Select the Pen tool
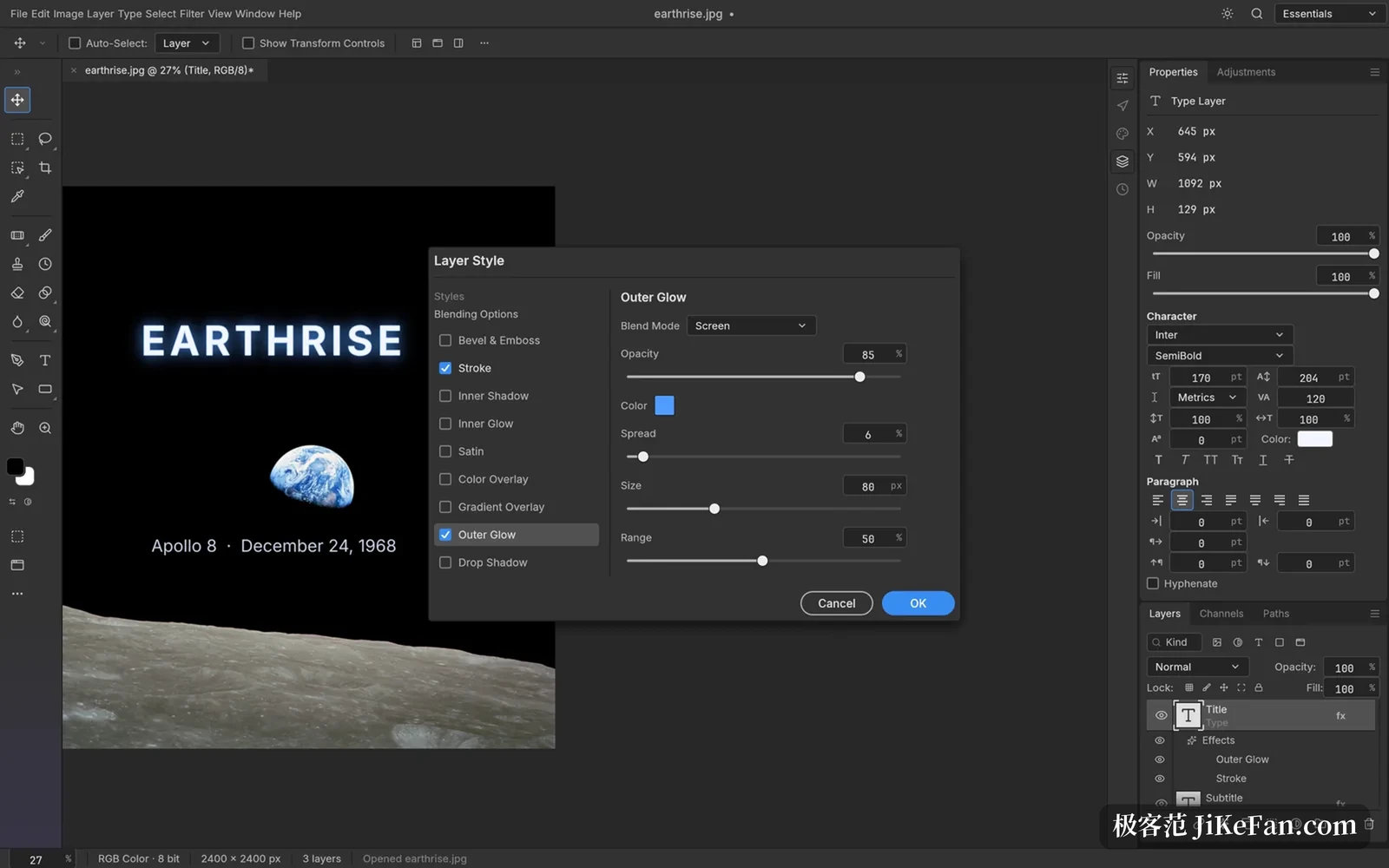This screenshot has height=868, width=1389. (17, 360)
